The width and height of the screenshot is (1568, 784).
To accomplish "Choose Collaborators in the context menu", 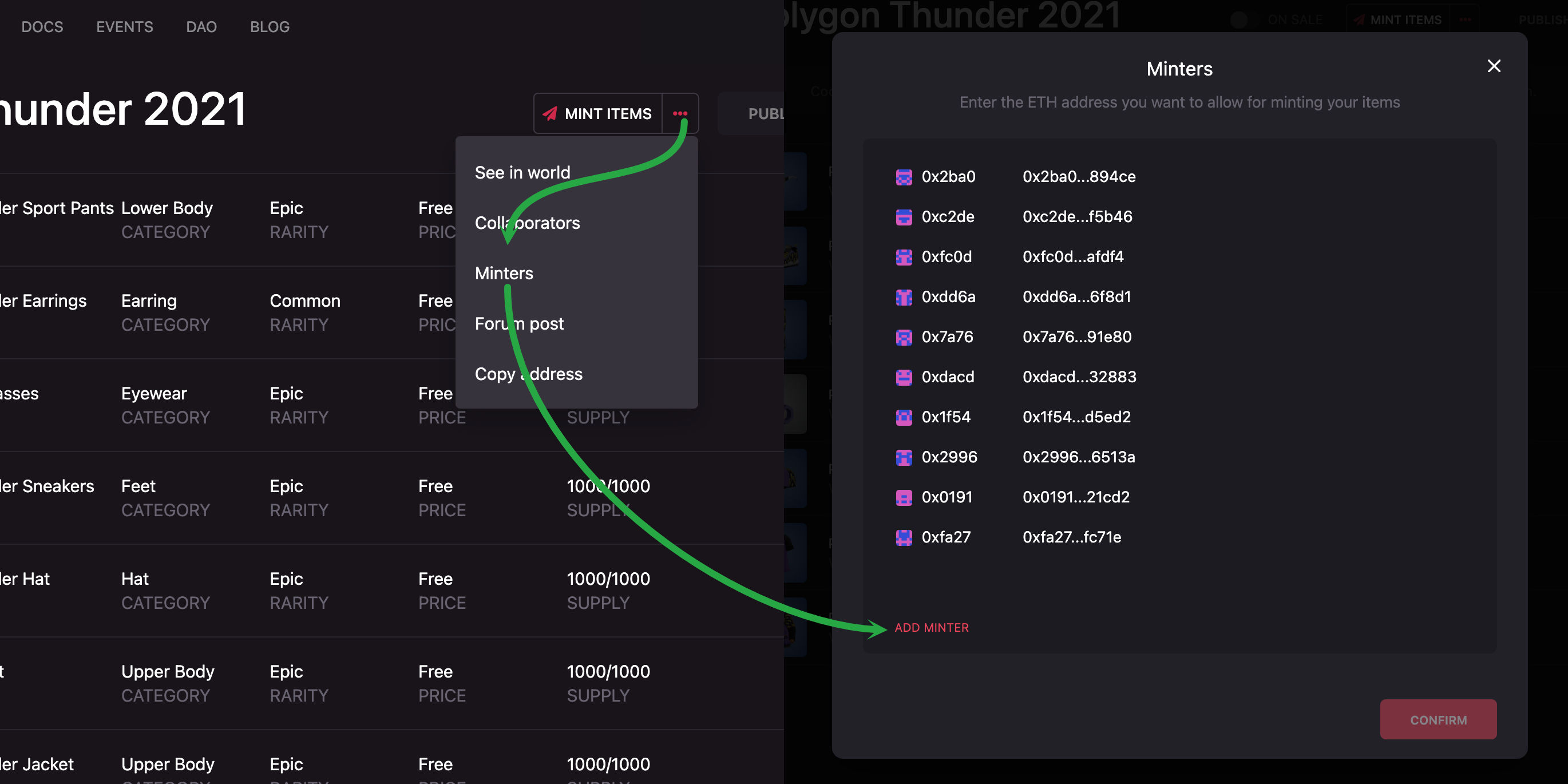I will click(x=527, y=223).
